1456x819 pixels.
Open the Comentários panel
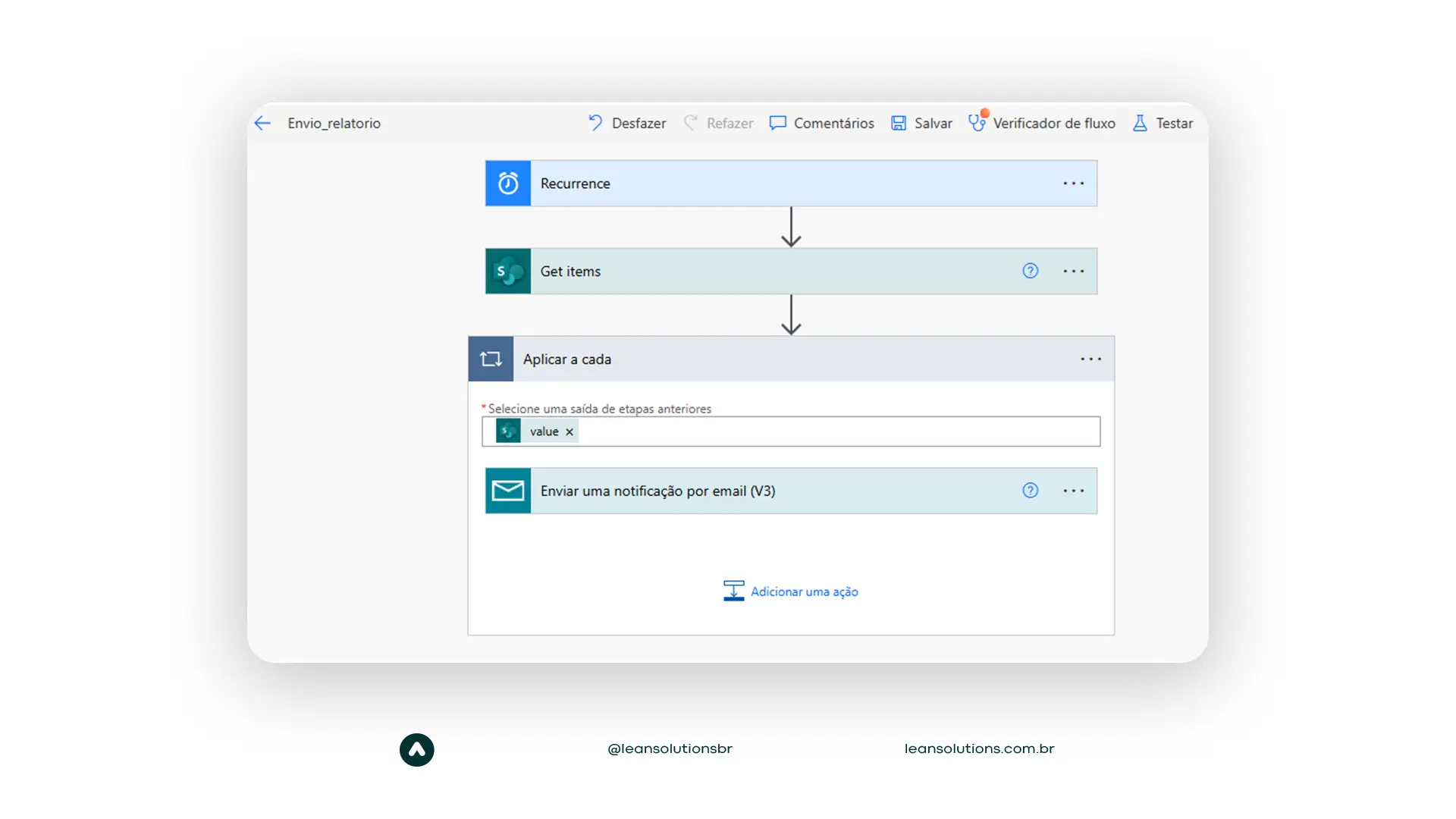821,123
